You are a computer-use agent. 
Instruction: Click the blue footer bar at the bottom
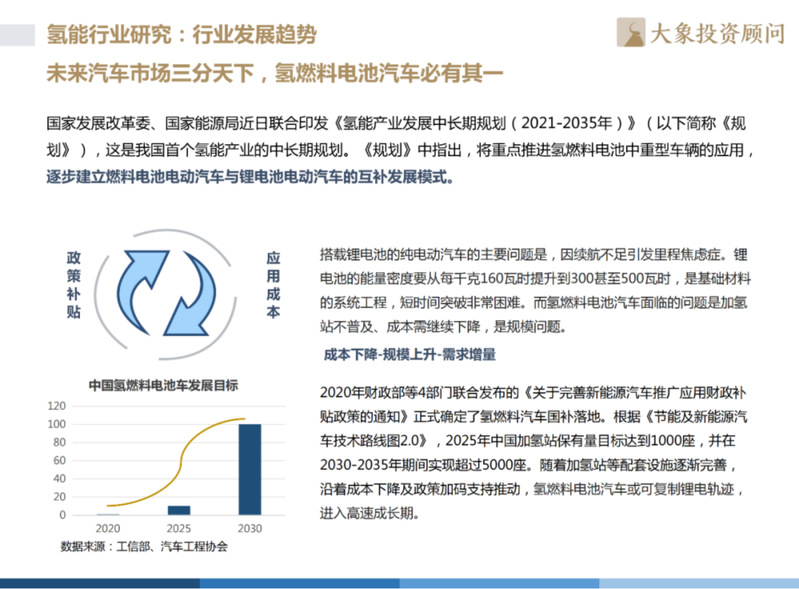click(x=399, y=582)
